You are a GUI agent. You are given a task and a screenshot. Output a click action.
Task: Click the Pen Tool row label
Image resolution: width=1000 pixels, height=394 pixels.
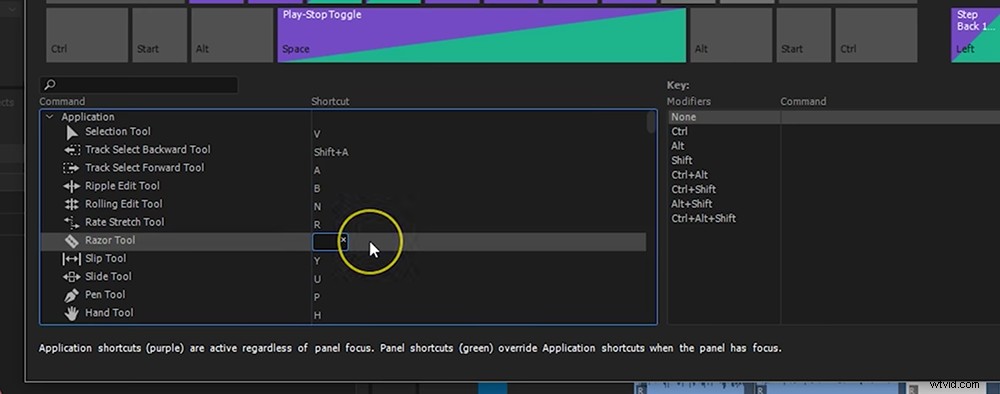click(x=105, y=295)
